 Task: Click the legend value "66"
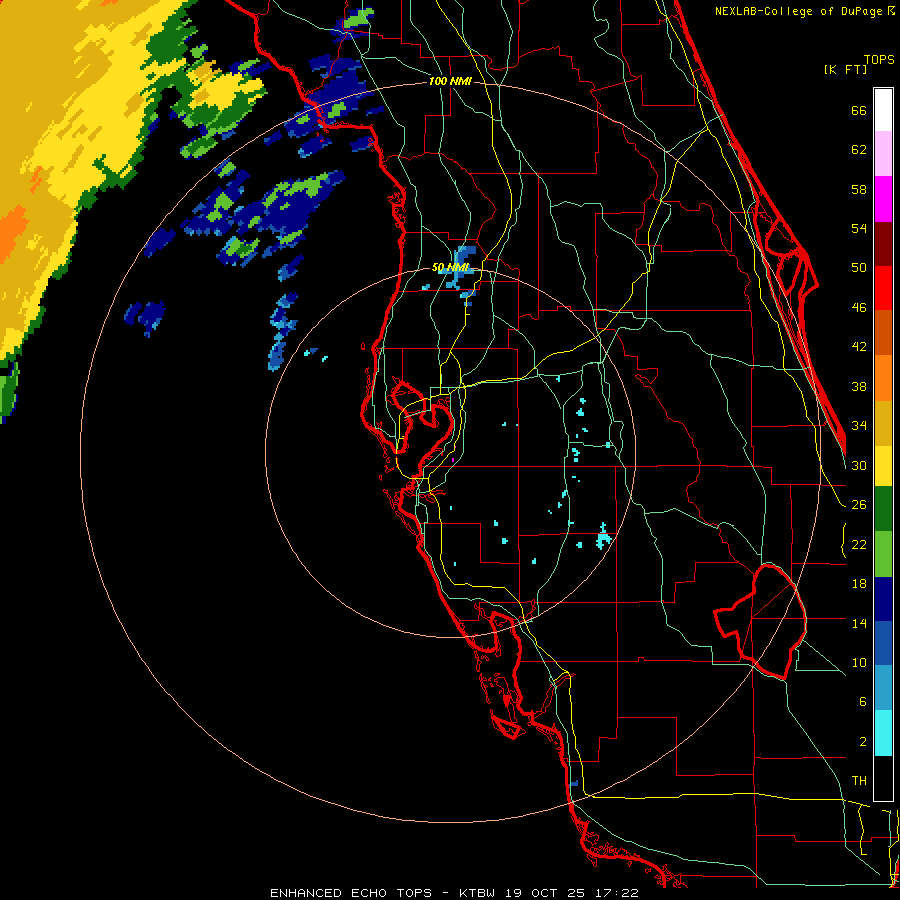(x=859, y=111)
